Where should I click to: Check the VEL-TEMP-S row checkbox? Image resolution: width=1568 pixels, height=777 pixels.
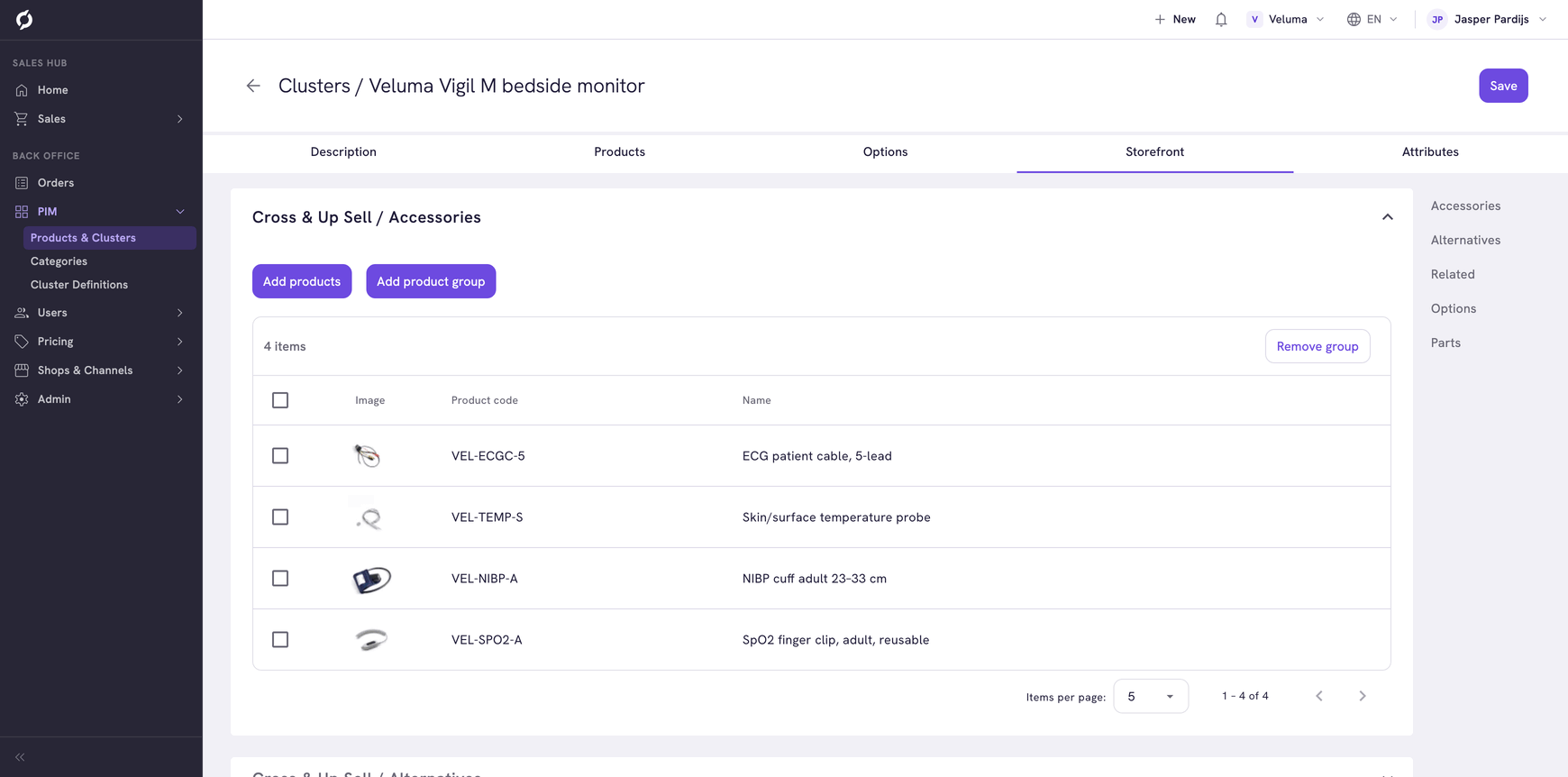pyautogui.click(x=280, y=517)
